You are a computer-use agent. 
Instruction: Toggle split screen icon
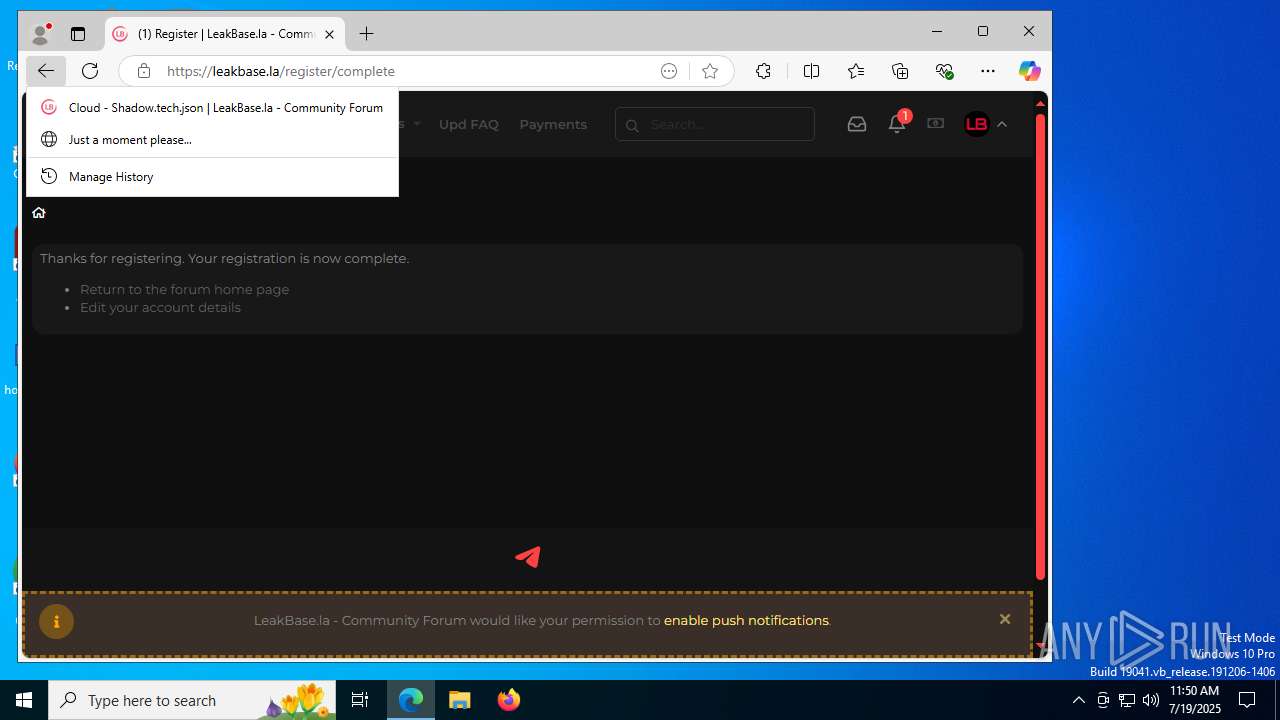coord(811,71)
